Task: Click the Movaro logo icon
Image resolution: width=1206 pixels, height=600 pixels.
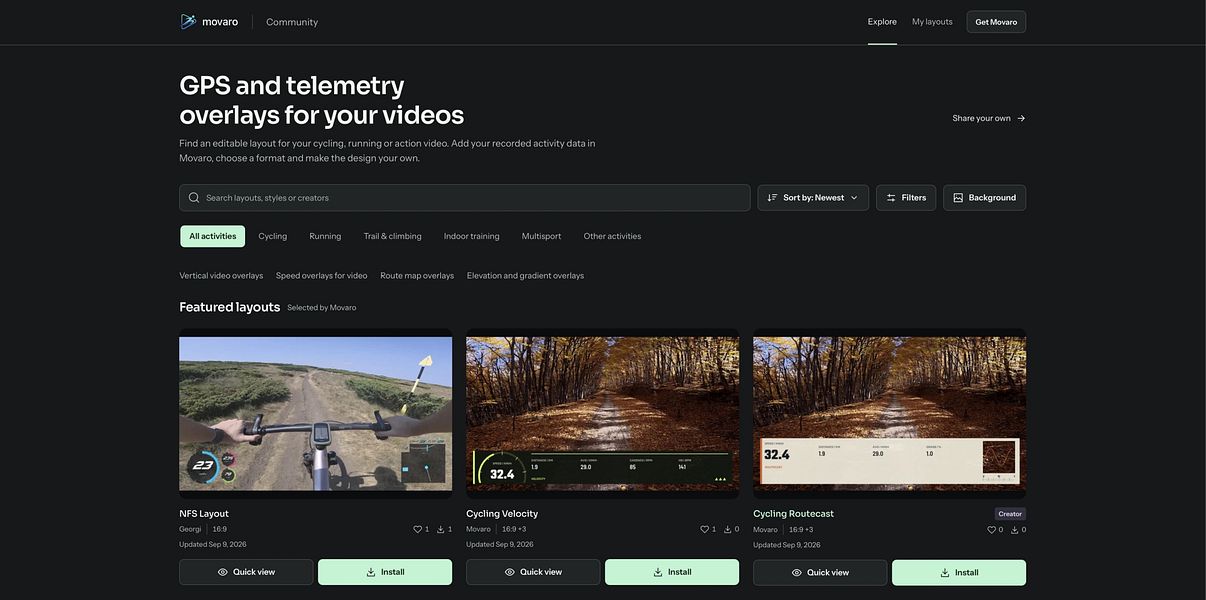Action: tap(188, 21)
